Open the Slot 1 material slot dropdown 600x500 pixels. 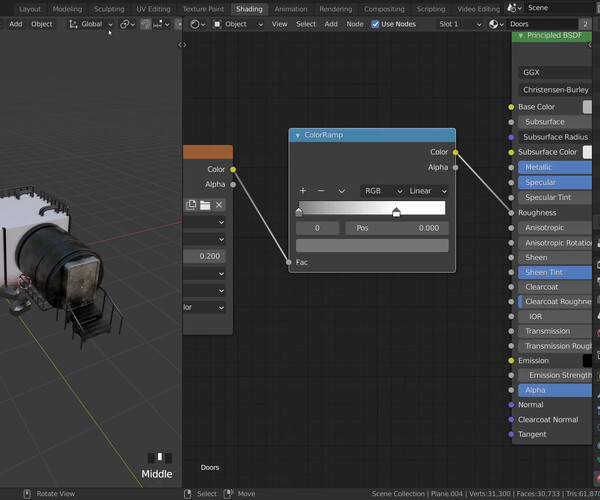tap(459, 24)
